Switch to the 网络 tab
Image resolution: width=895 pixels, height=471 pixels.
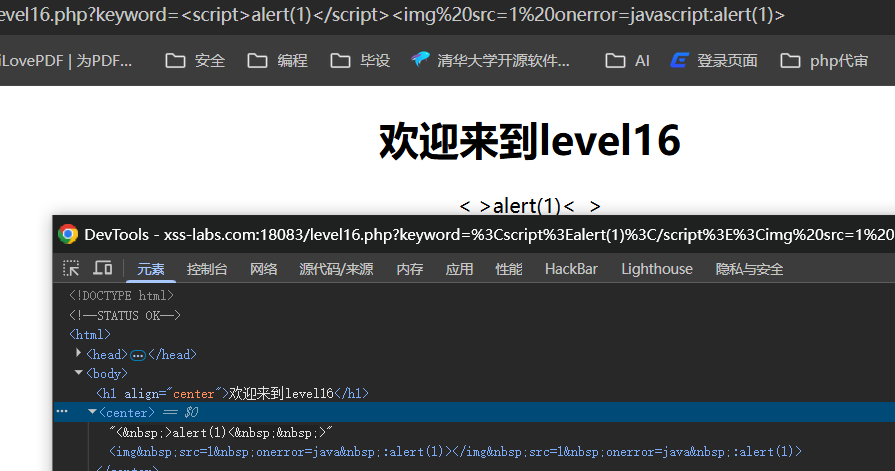(263, 269)
